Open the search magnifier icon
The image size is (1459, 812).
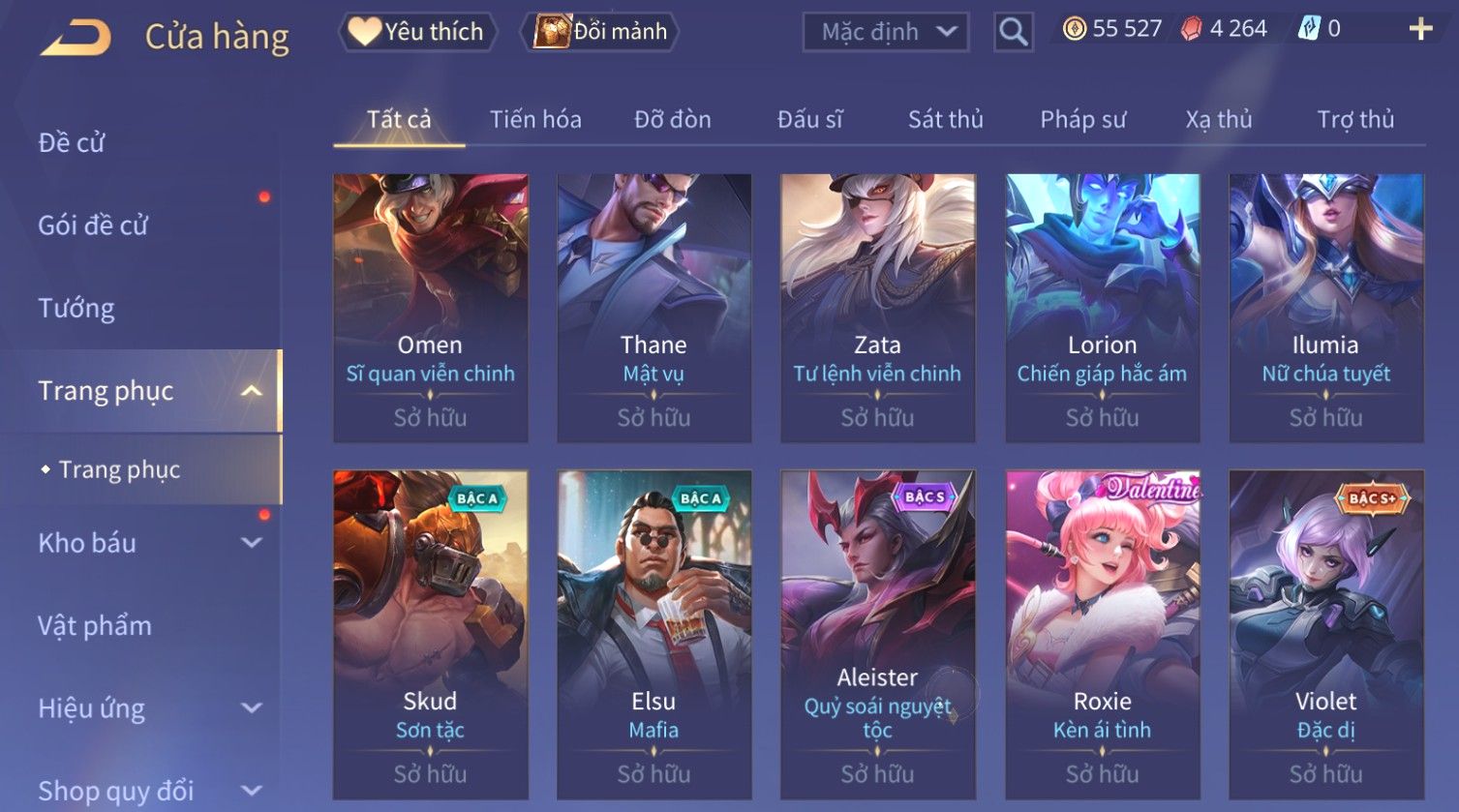[x=1014, y=32]
